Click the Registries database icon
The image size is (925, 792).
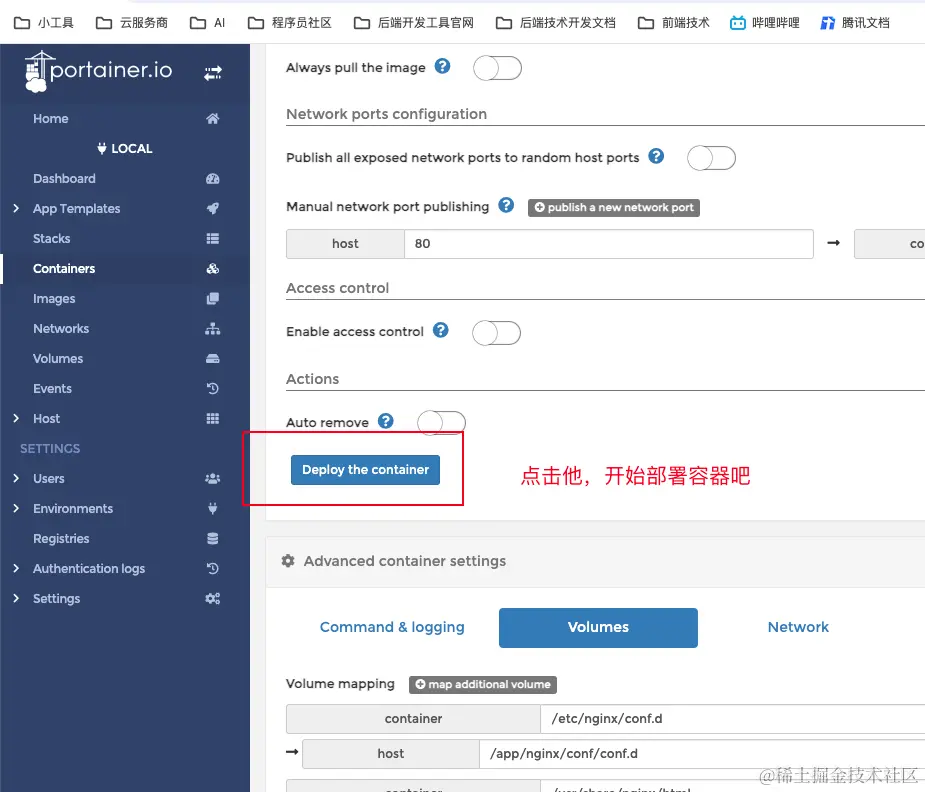click(212, 538)
